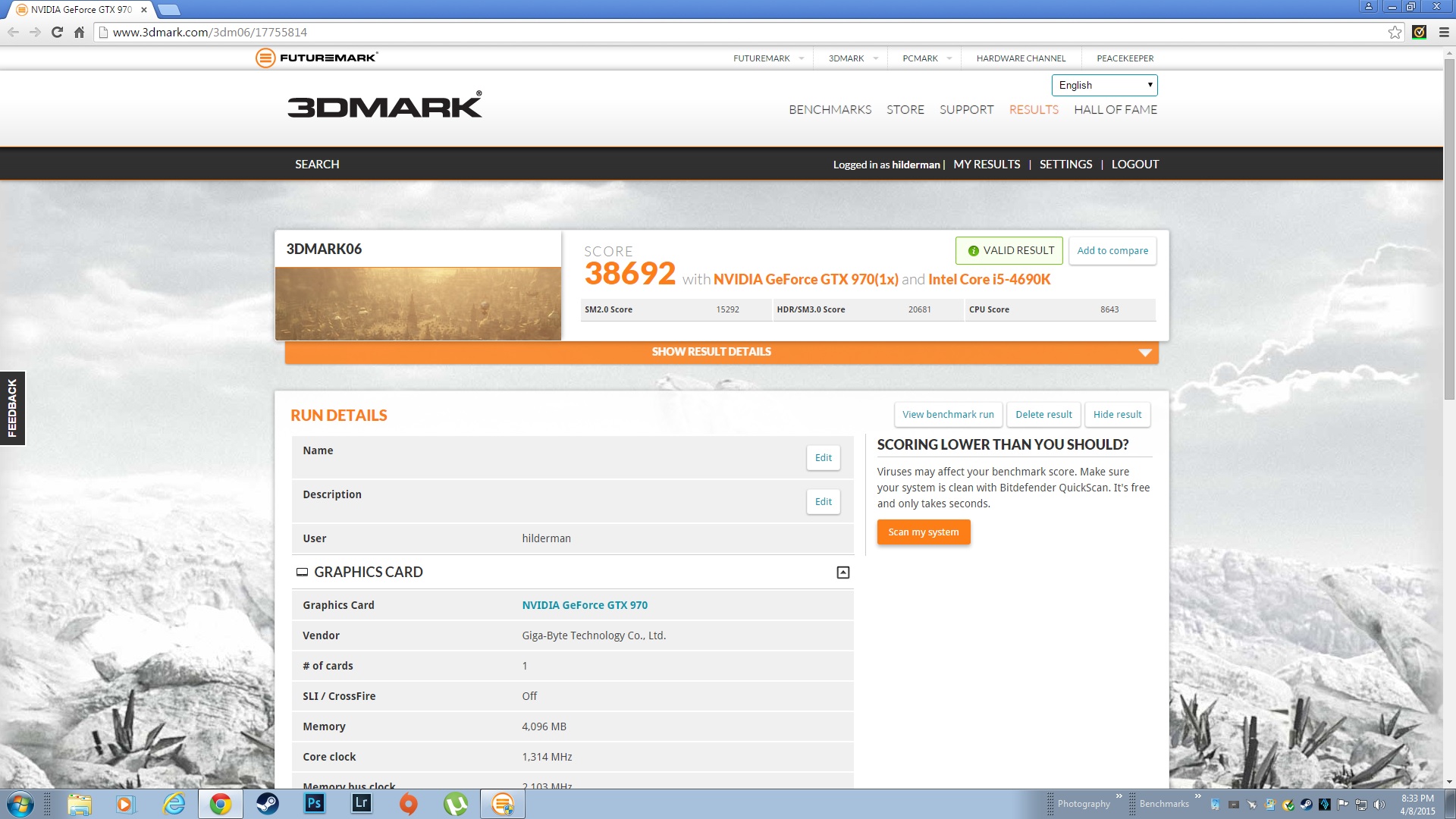Viewport: 1456px width, 819px height.
Task: Launch Internet Explorer from the taskbar
Action: coord(174,804)
